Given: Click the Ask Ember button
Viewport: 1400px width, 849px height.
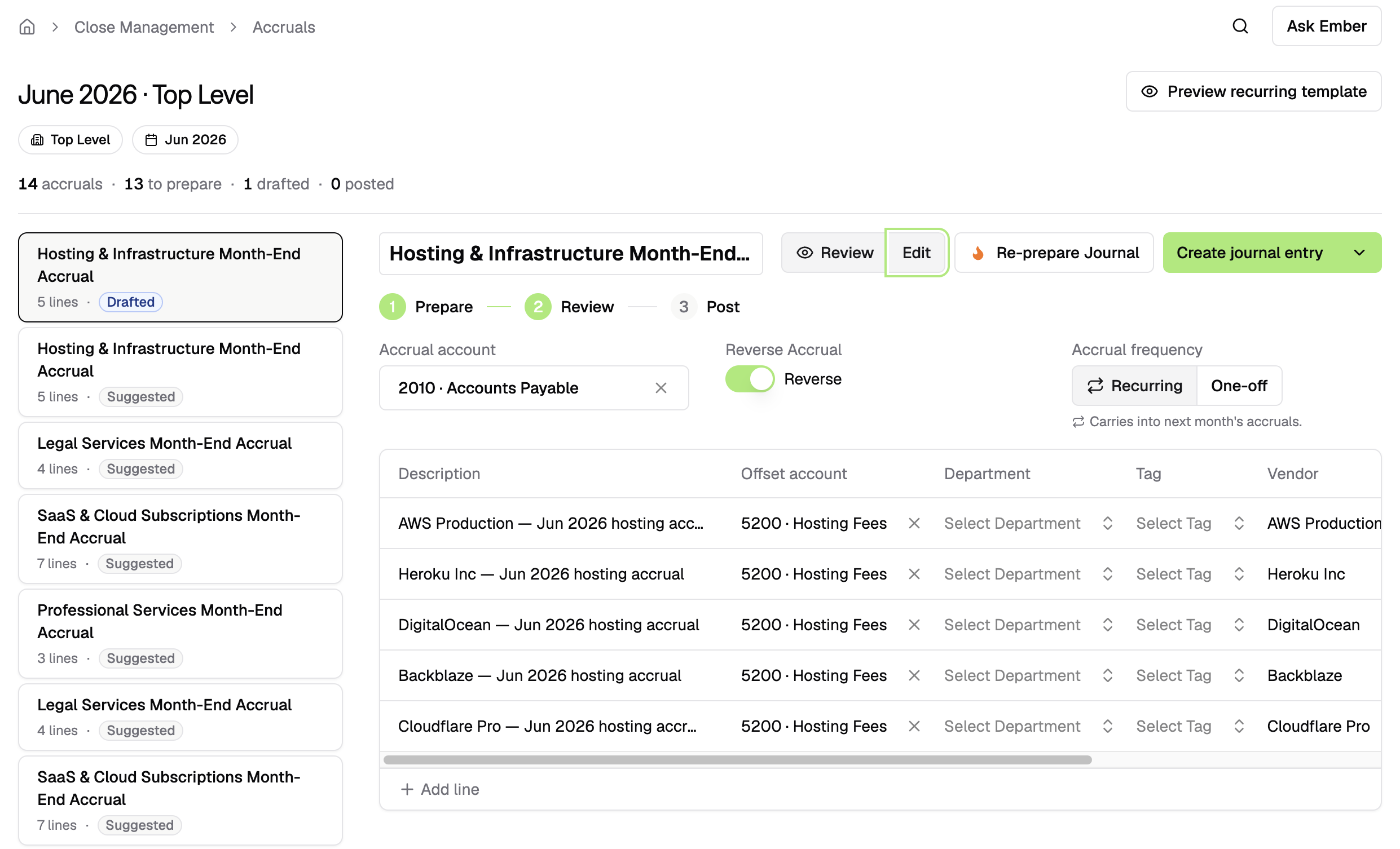Looking at the screenshot, I should click(x=1326, y=26).
